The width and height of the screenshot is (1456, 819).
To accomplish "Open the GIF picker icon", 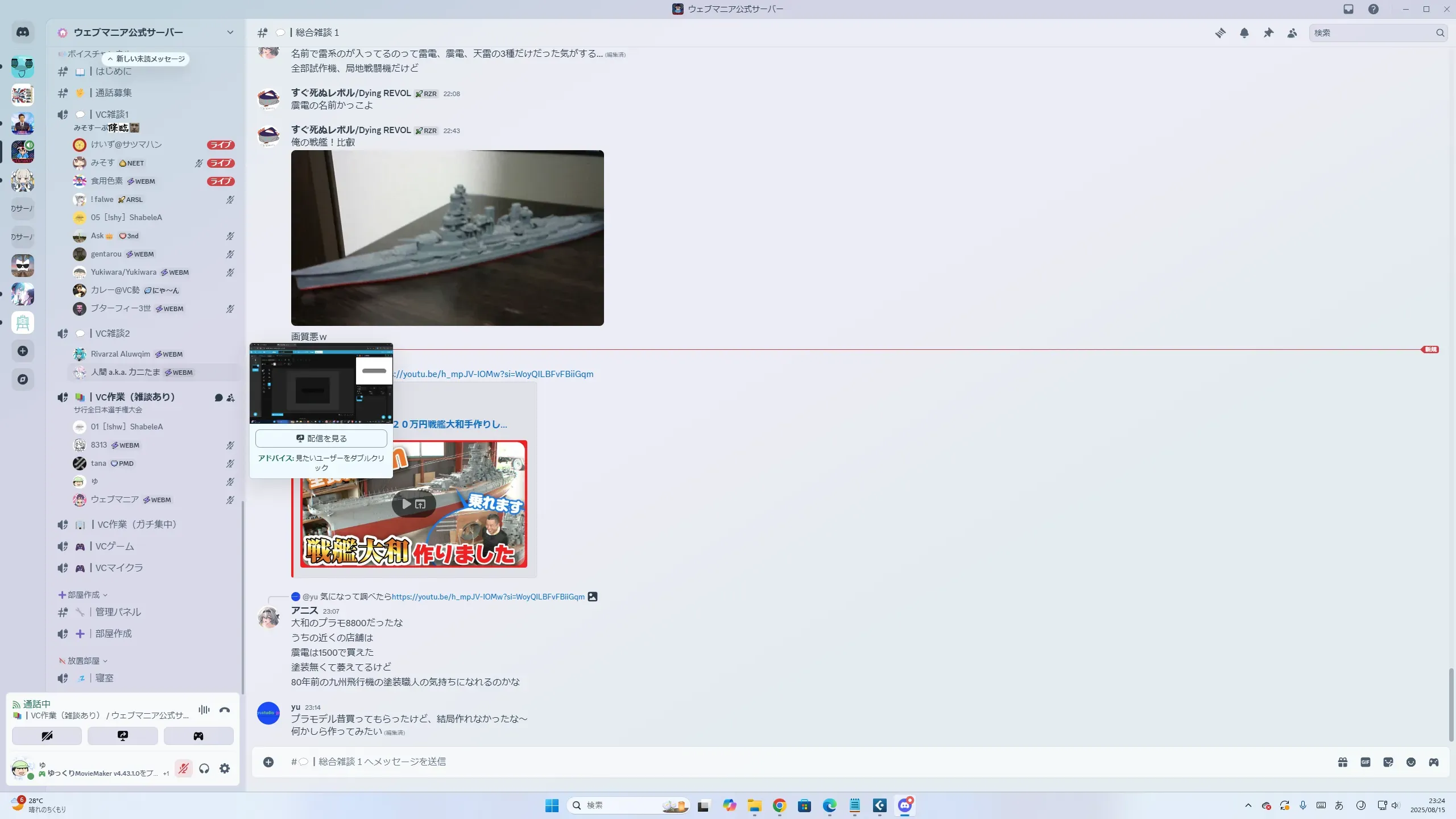I will (1366, 762).
